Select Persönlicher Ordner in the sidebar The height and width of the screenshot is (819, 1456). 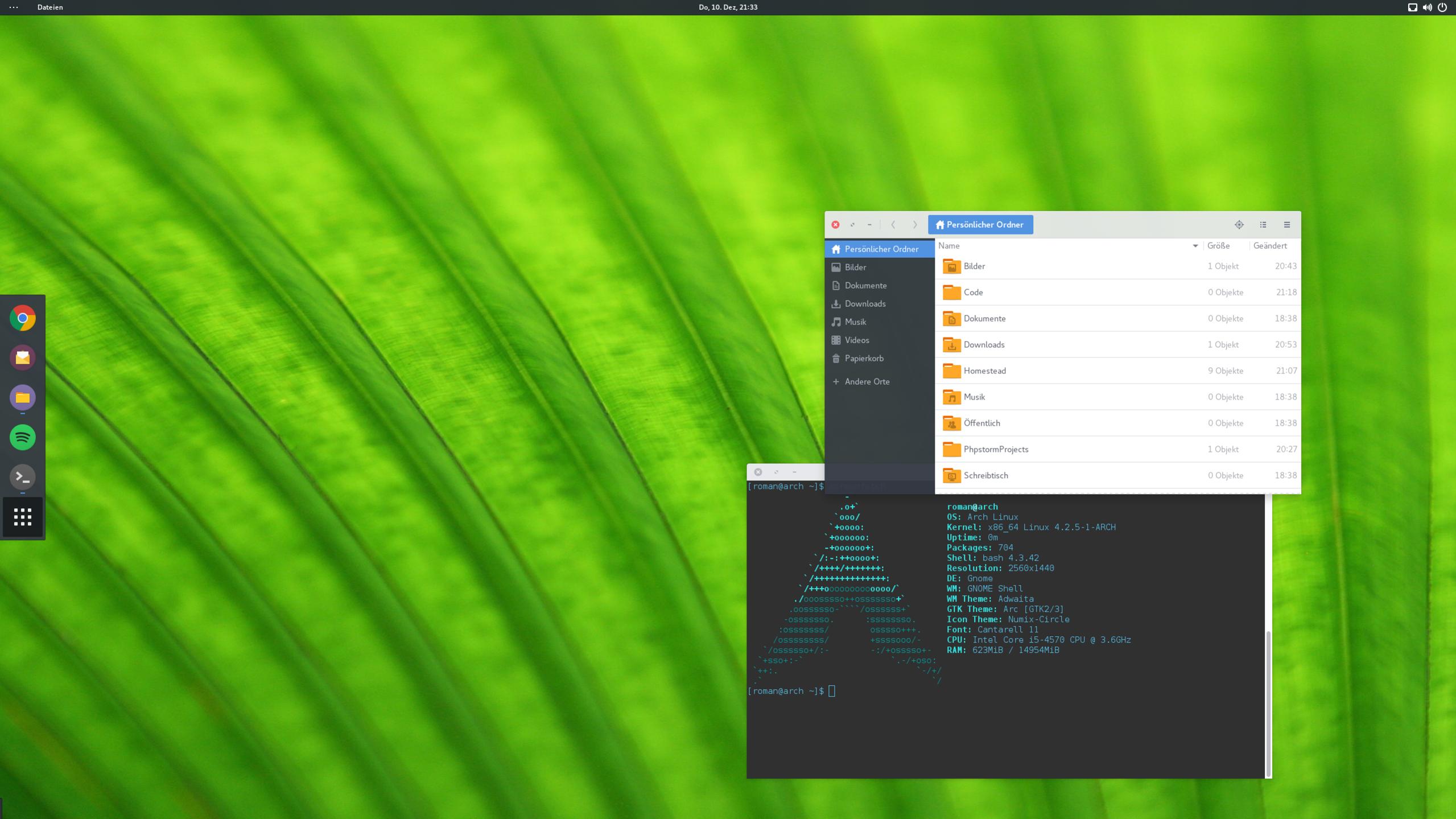880,249
